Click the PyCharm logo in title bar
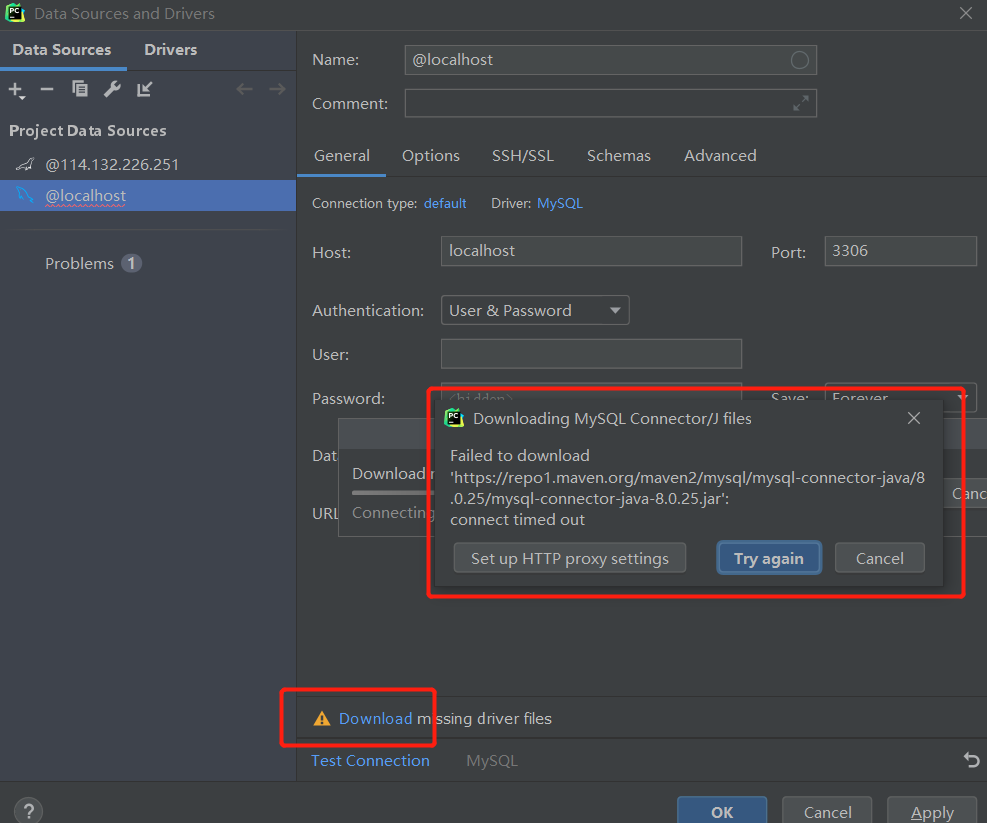 (x=15, y=13)
